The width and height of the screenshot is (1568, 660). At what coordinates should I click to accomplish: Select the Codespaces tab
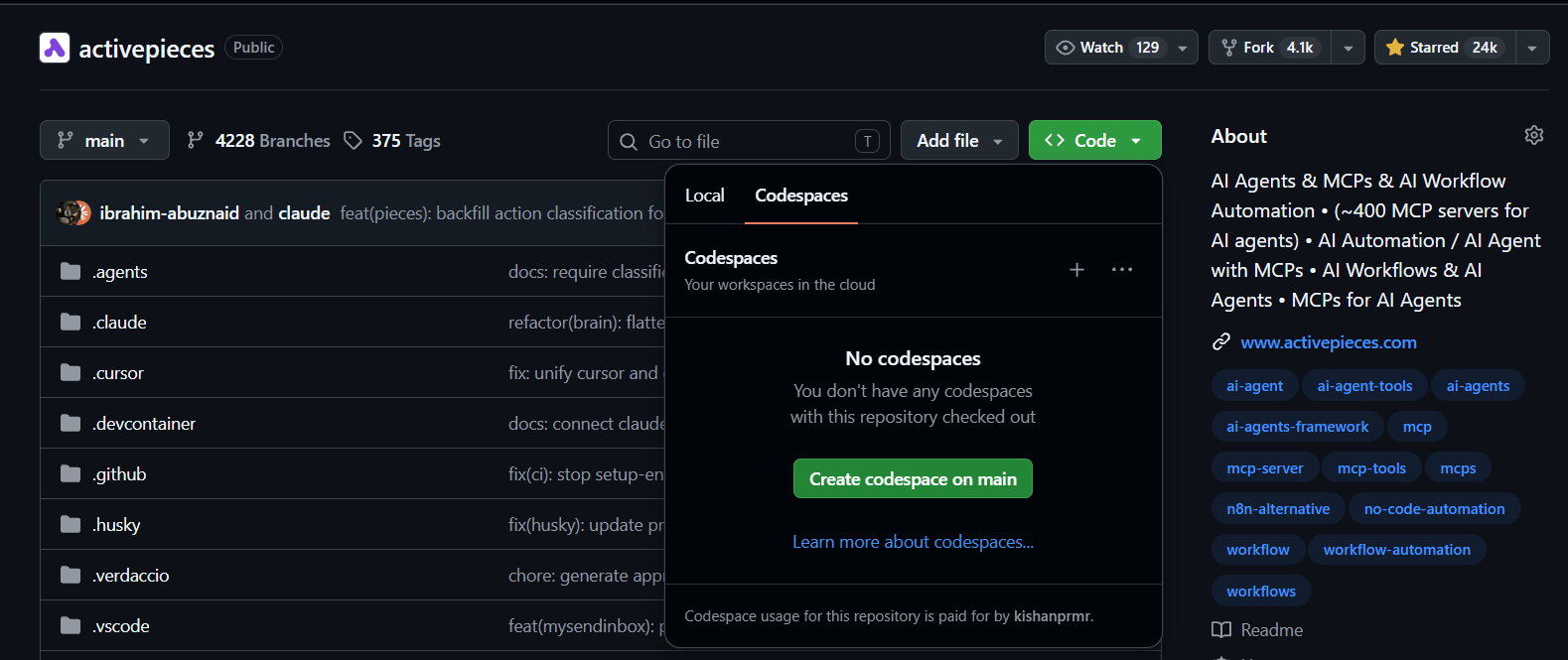(x=801, y=196)
